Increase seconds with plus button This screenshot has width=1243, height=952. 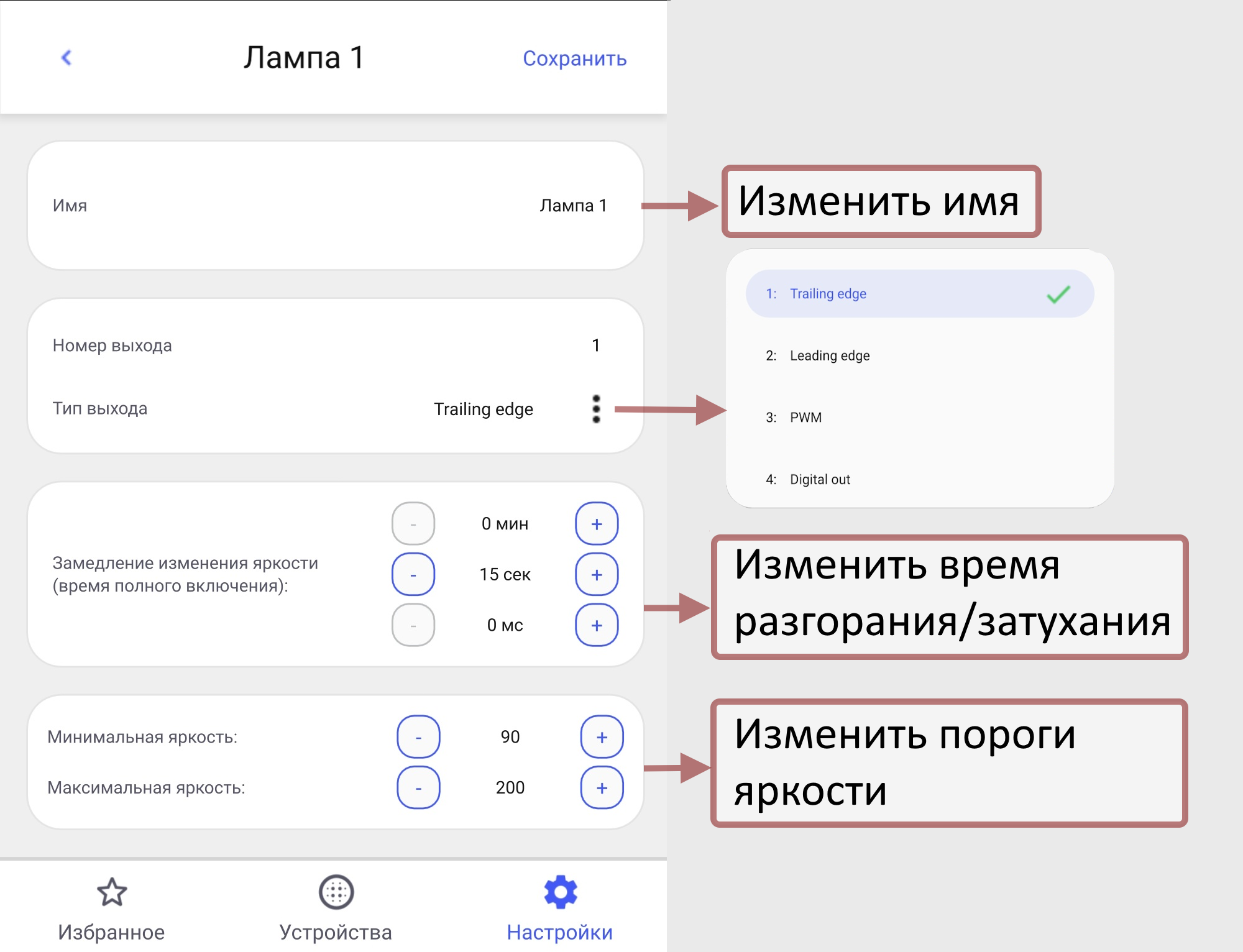597,575
